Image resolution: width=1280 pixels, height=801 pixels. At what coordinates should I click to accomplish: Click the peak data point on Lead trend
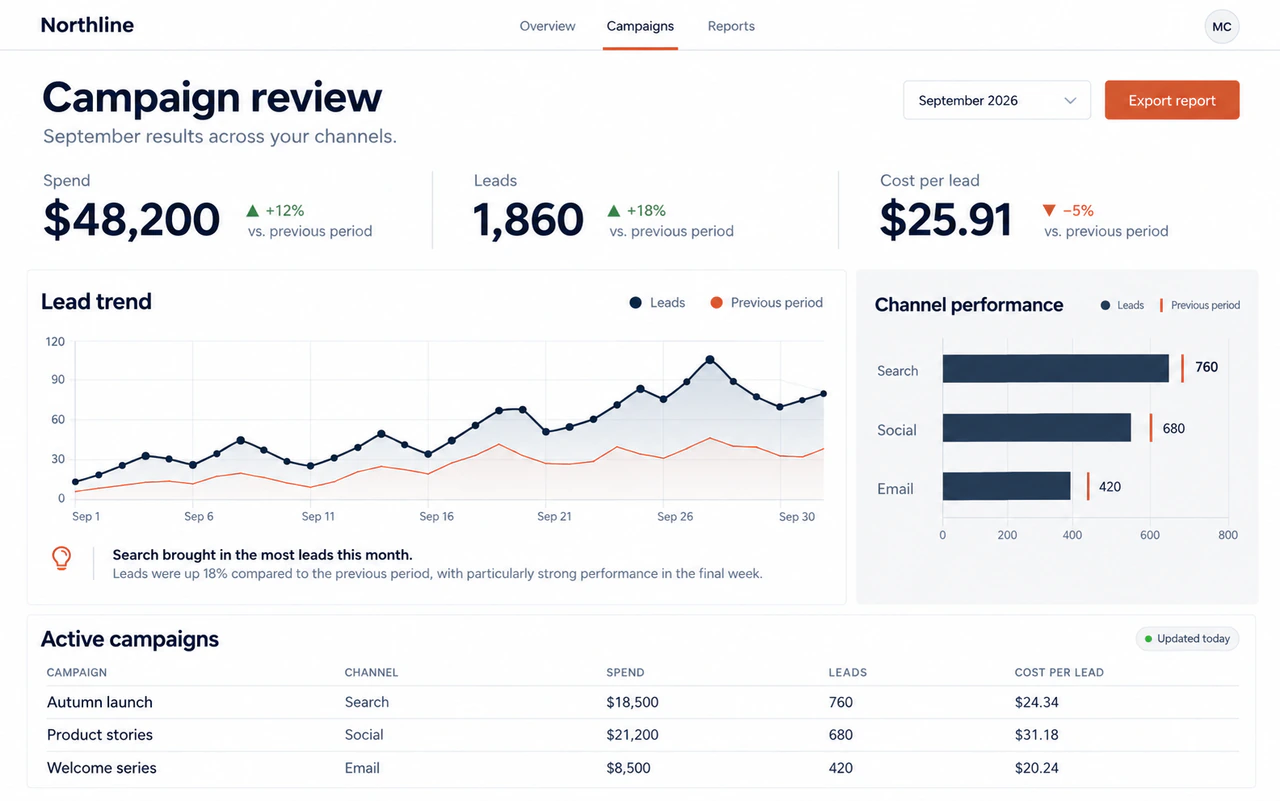710,359
